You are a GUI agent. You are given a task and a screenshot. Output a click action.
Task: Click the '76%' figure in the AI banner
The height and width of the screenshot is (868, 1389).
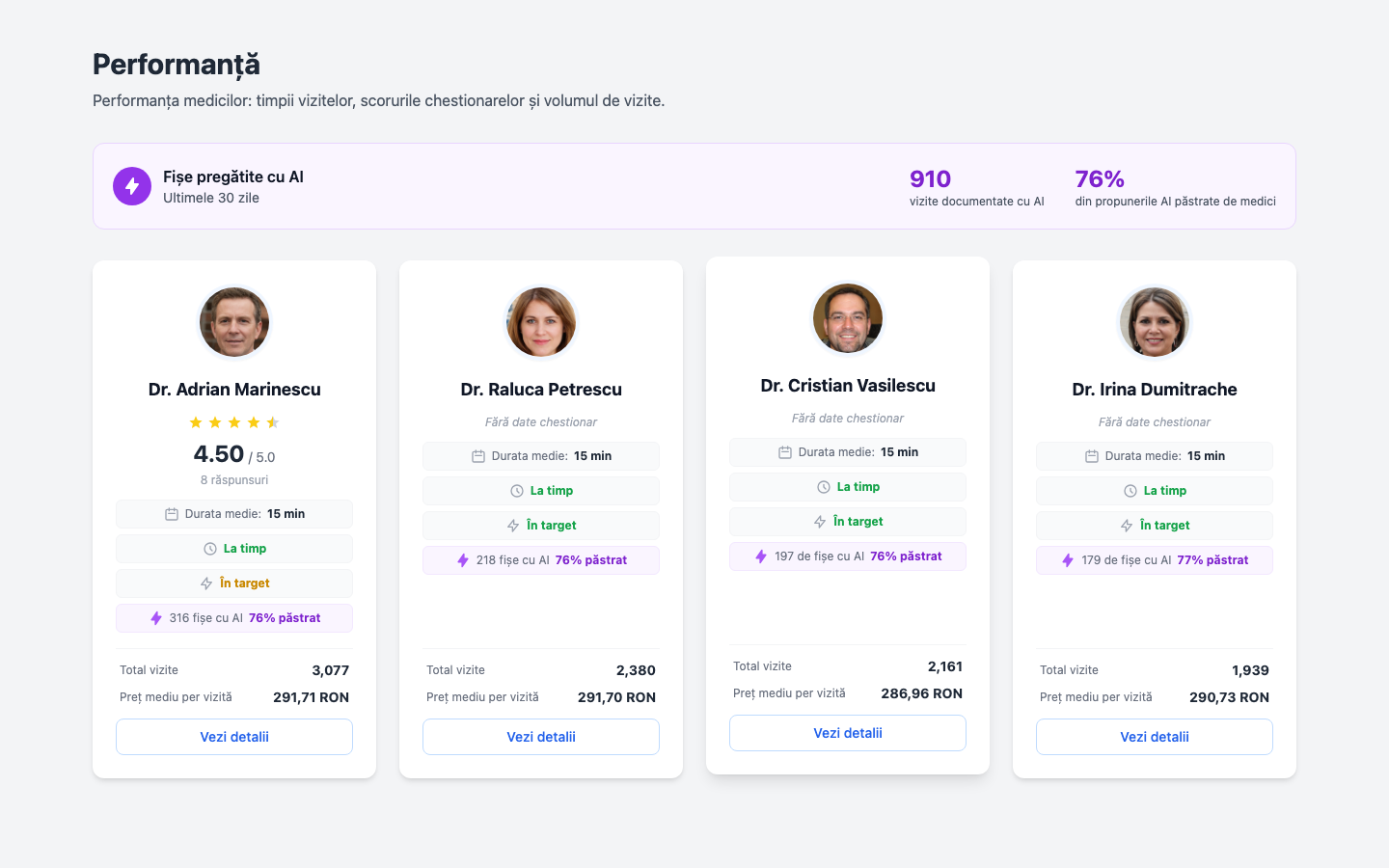click(1100, 178)
